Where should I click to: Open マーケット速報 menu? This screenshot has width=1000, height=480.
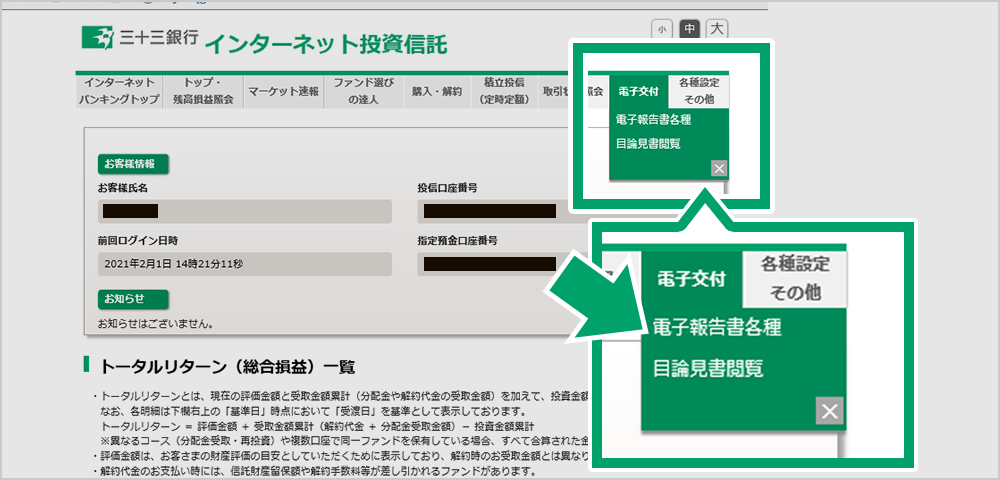pyautogui.click(x=284, y=91)
